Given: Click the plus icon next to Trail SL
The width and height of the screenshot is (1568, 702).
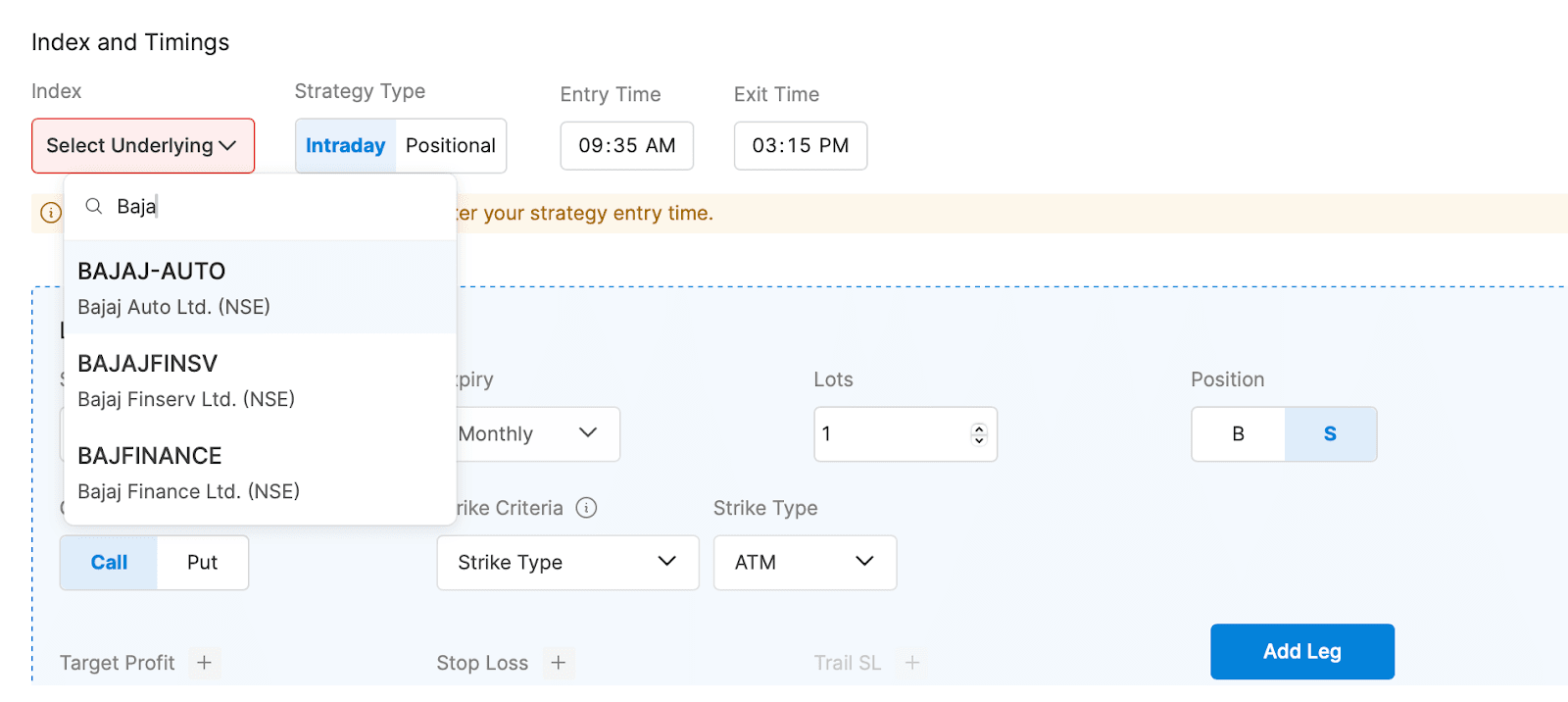Looking at the screenshot, I should tap(912, 663).
